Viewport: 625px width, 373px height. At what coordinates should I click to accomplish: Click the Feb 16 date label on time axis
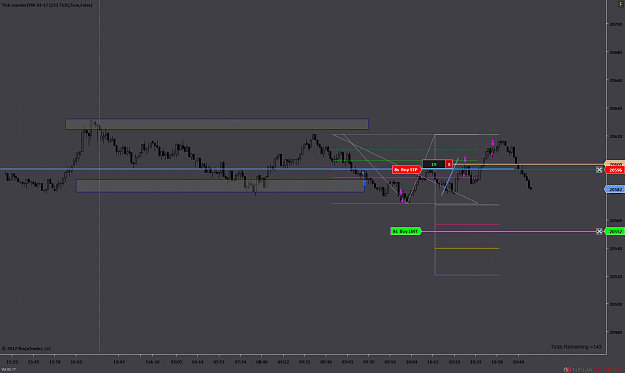click(153, 362)
